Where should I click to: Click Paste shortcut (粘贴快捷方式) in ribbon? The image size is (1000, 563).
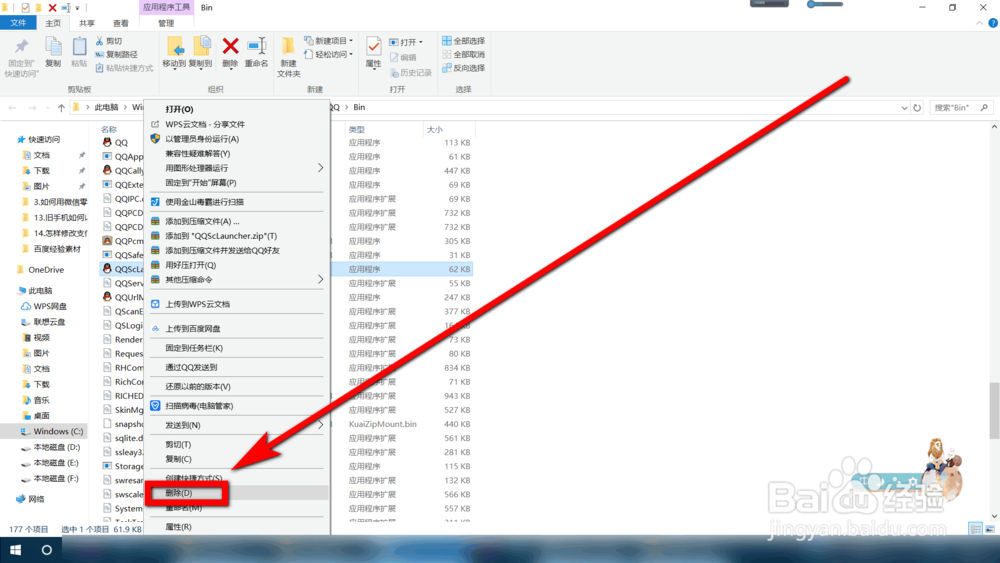[124, 68]
